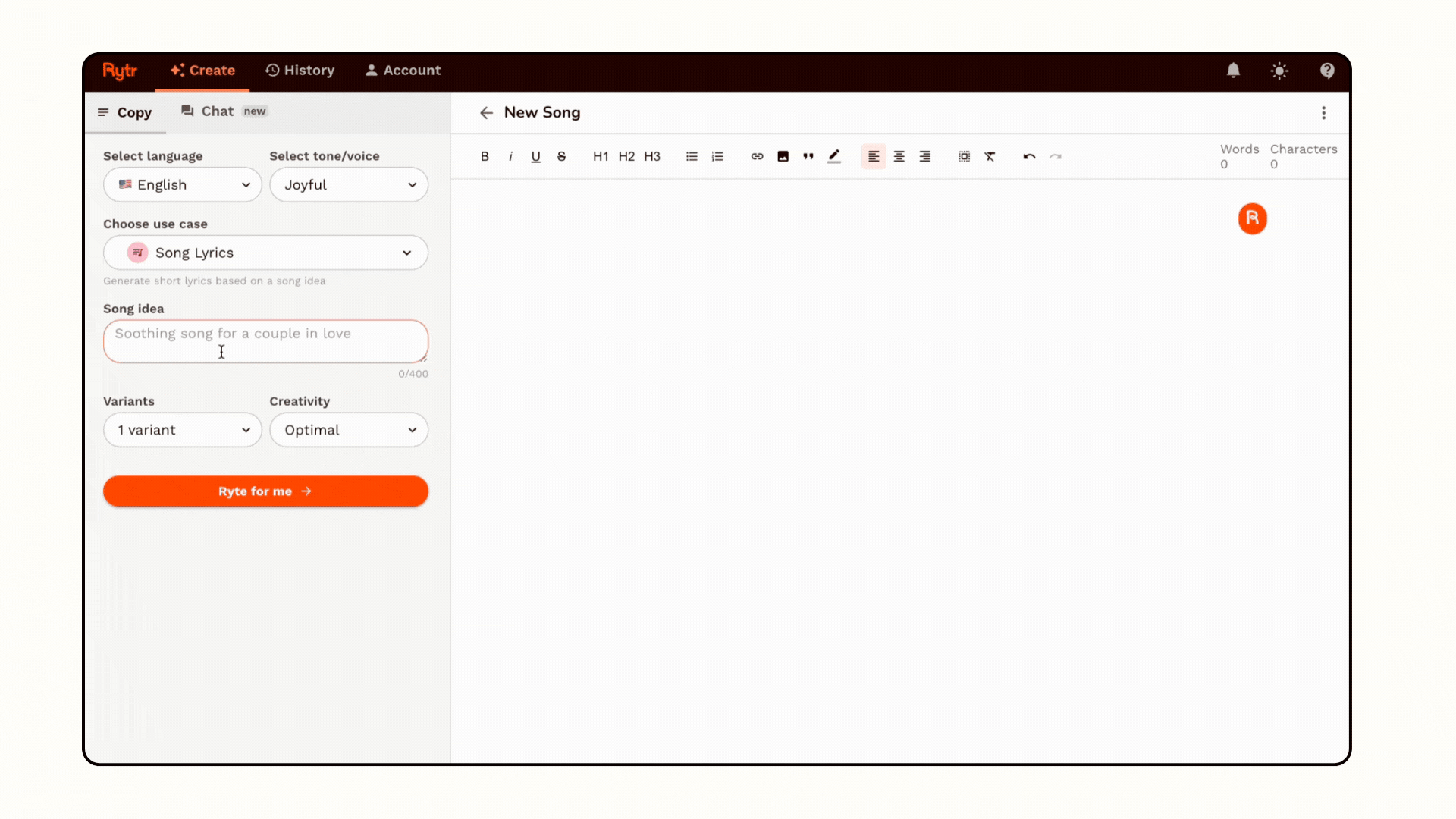The width and height of the screenshot is (1456, 819).
Task: Insert an image into the document
Action: coord(783,156)
